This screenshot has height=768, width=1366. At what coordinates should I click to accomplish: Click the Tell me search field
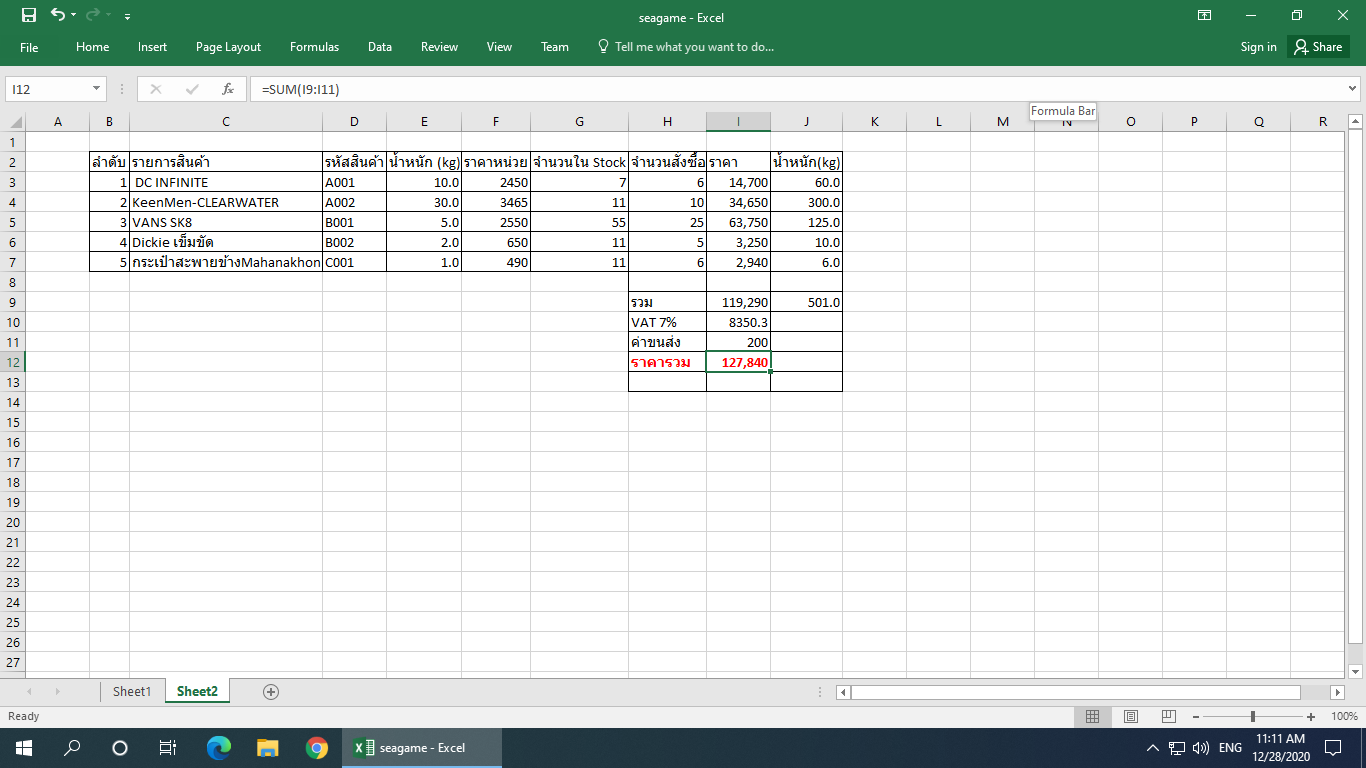[x=694, y=47]
